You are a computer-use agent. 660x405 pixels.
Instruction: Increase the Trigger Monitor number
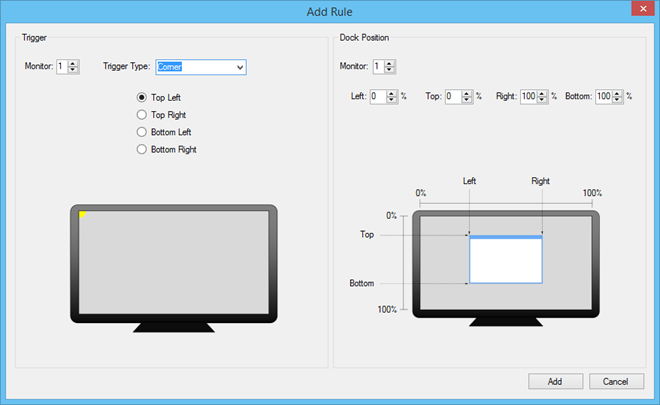(x=73, y=64)
